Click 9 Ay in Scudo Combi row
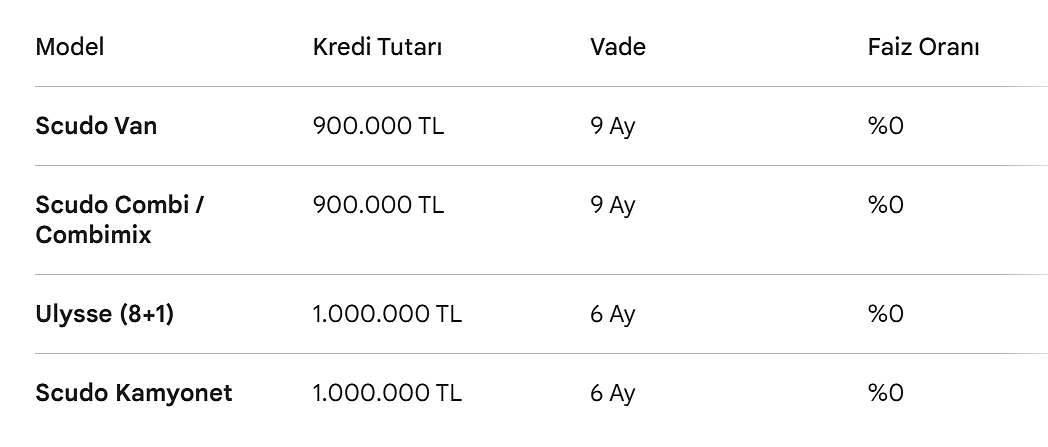The image size is (1048, 447). click(x=613, y=205)
